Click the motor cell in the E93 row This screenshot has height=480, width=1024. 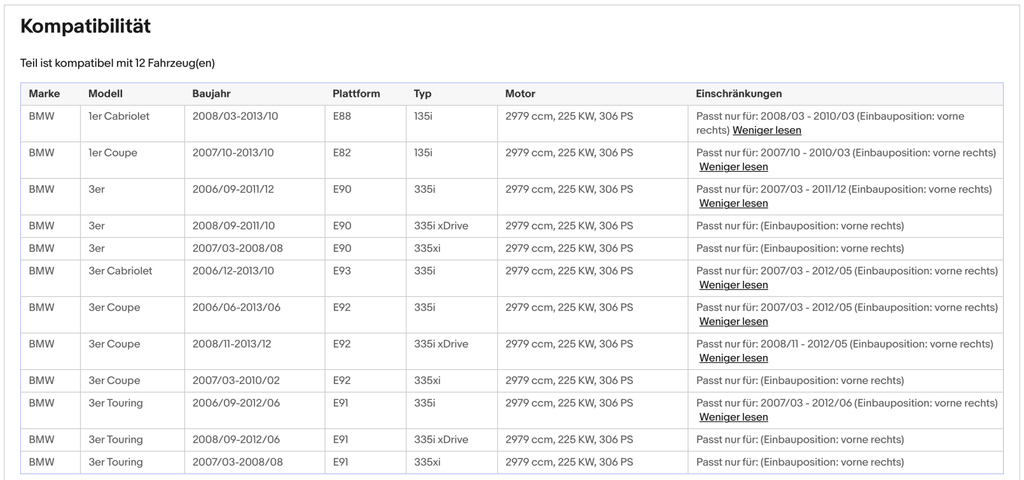pos(569,271)
